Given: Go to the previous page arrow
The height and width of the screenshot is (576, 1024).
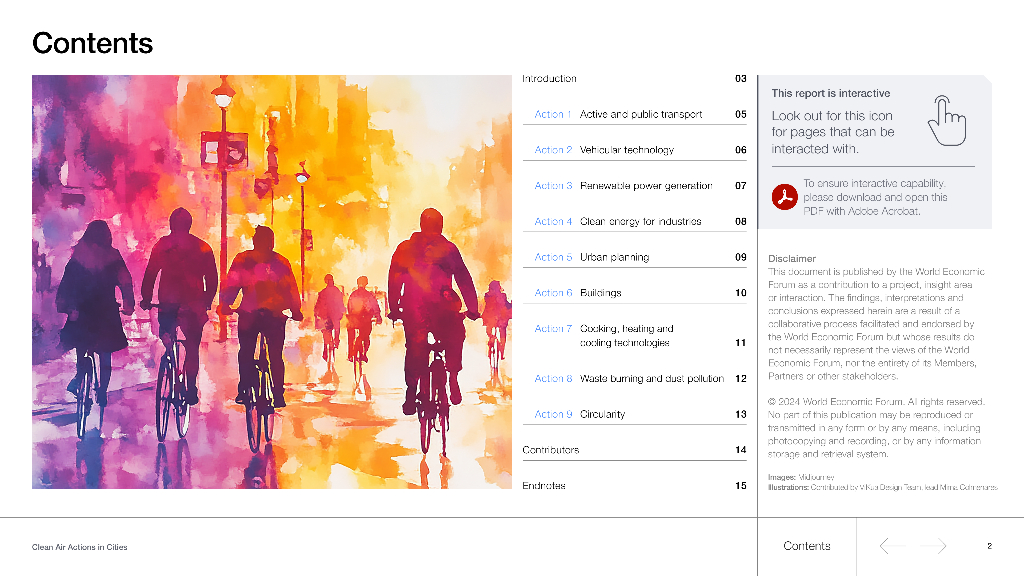Looking at the screenshot, I should tap(892, 546).
